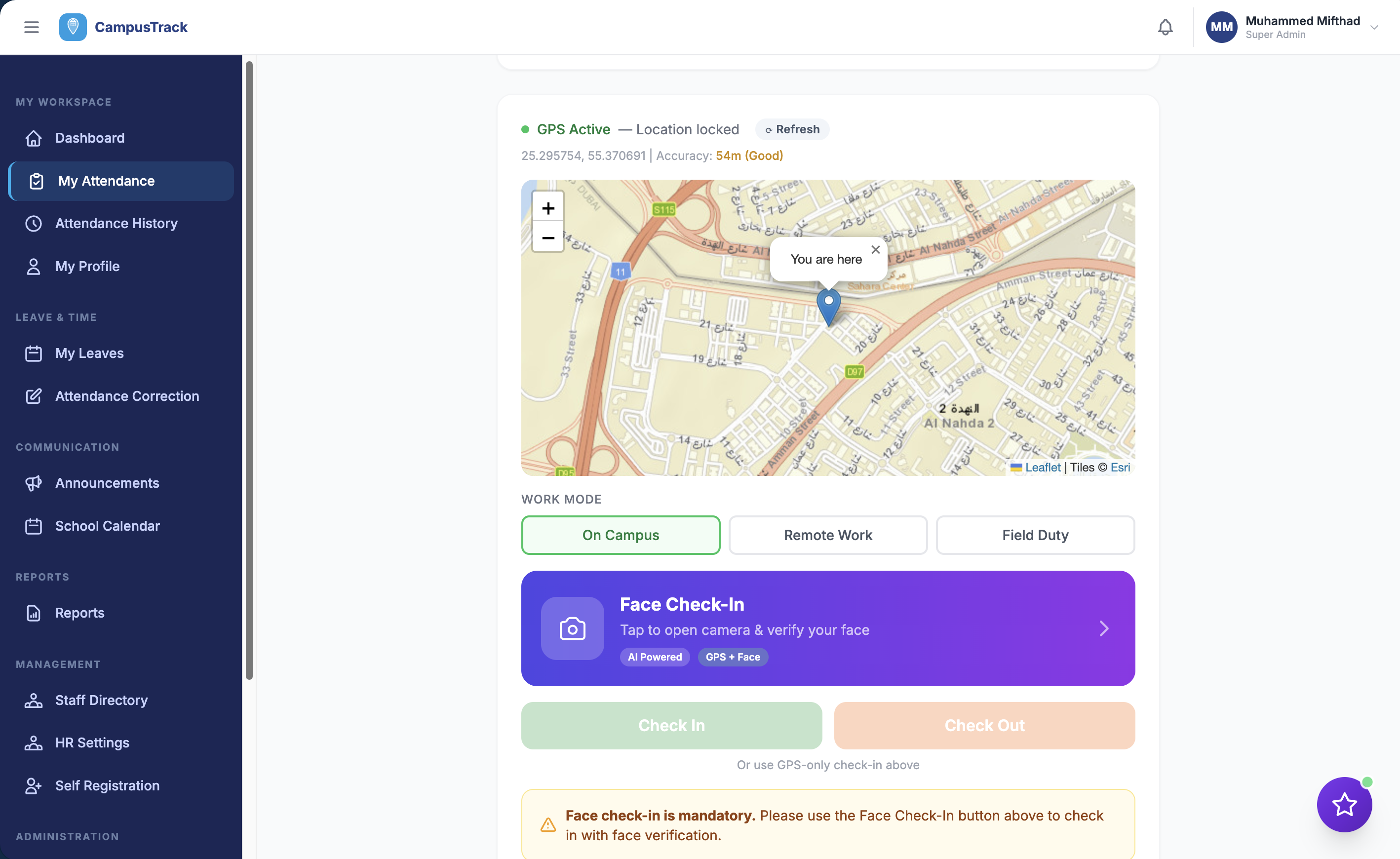Image resolution: width=1400 pixels, height=859 pixels.
Task: Switch to Field Duty mode
Action: 1035,535
